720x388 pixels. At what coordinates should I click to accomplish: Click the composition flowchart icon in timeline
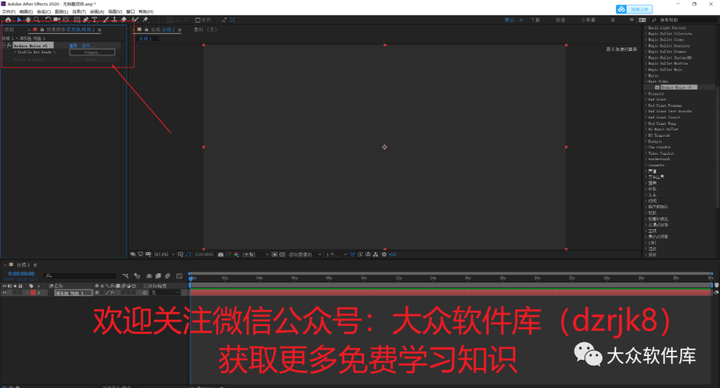click(x=125, y=276)
